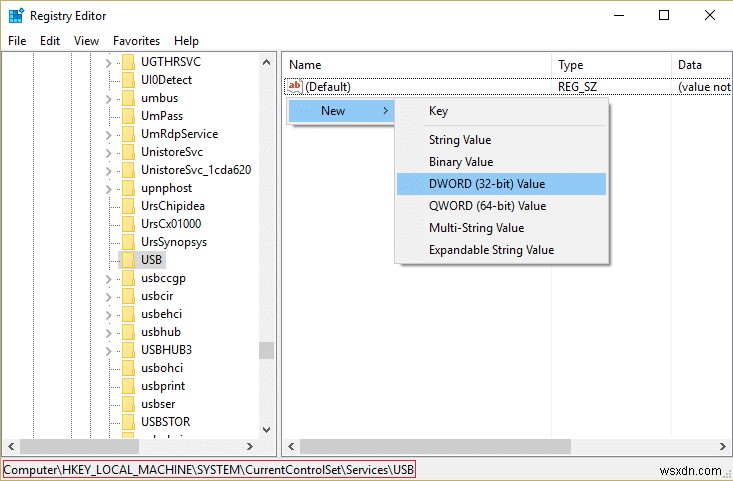This screenshot has height=481, width=733.
Task: Click the usbhub folder icon
Action: 128,332
